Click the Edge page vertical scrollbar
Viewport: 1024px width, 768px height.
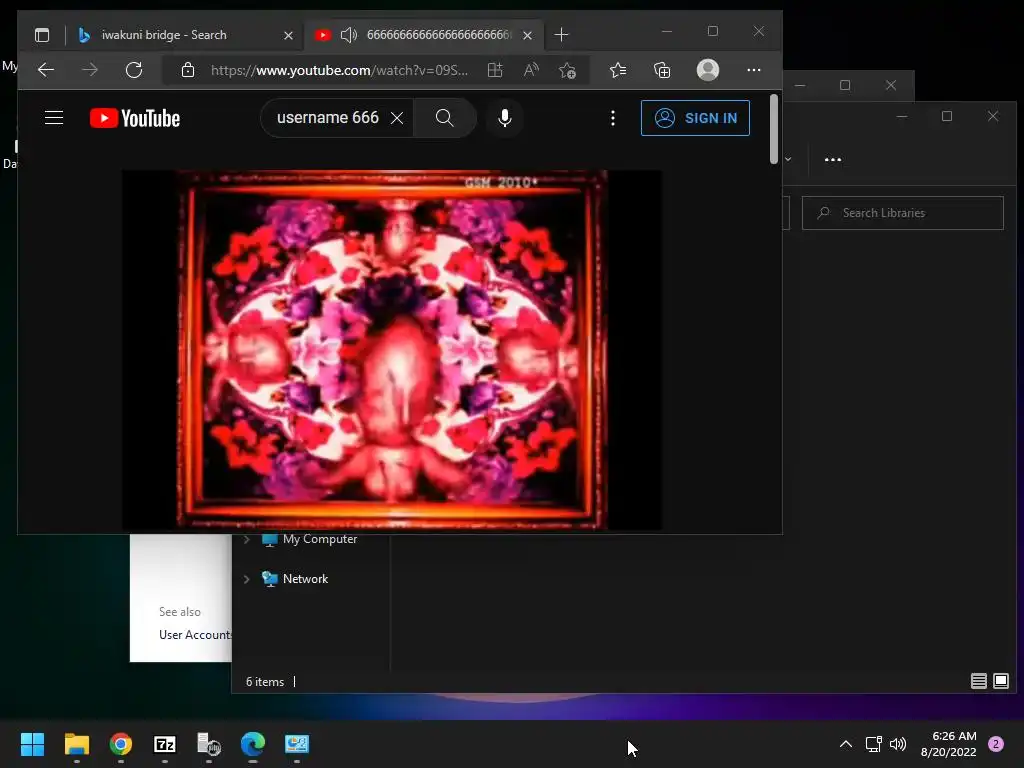774,129
